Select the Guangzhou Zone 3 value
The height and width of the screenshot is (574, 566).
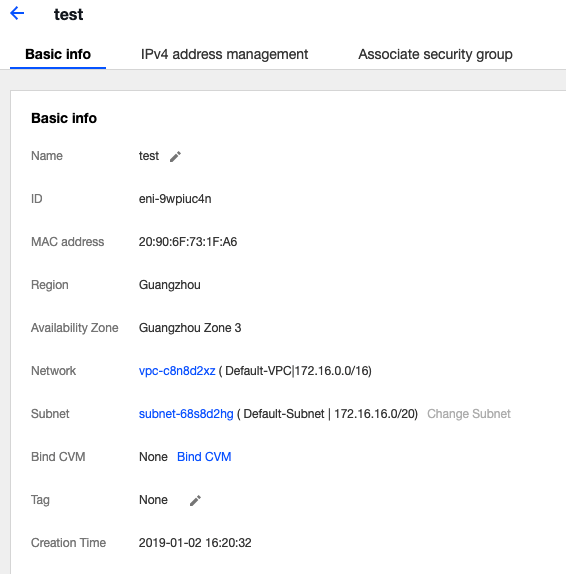coord(190,328)
